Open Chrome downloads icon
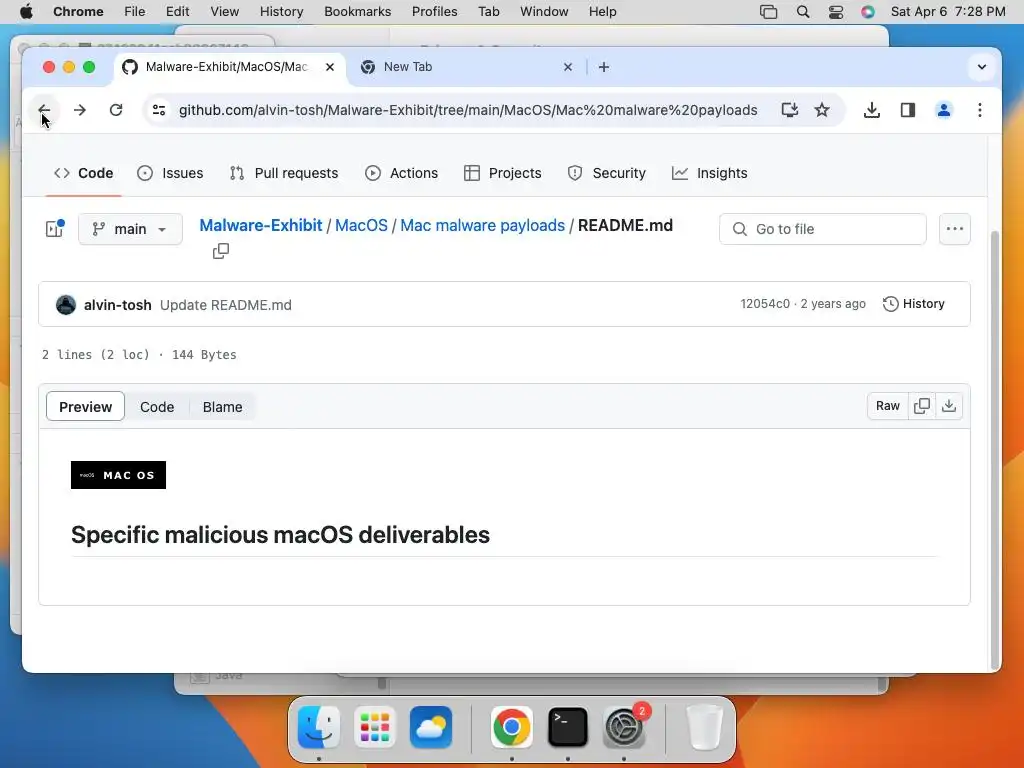Image resolution: width=1024 pixels, height=768 pixels. click(x=871, y=110)
